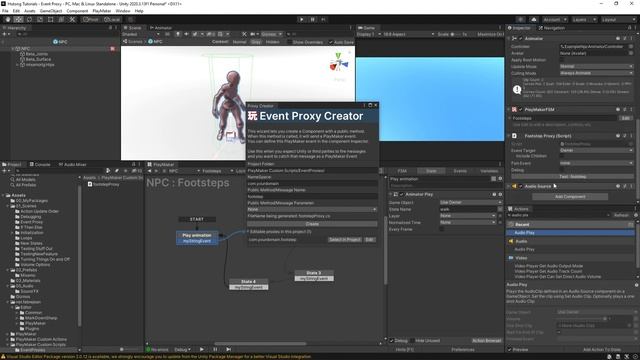Toggle the Auto Save checkbox
Viewport: 640px width, 360px height.
331,42
